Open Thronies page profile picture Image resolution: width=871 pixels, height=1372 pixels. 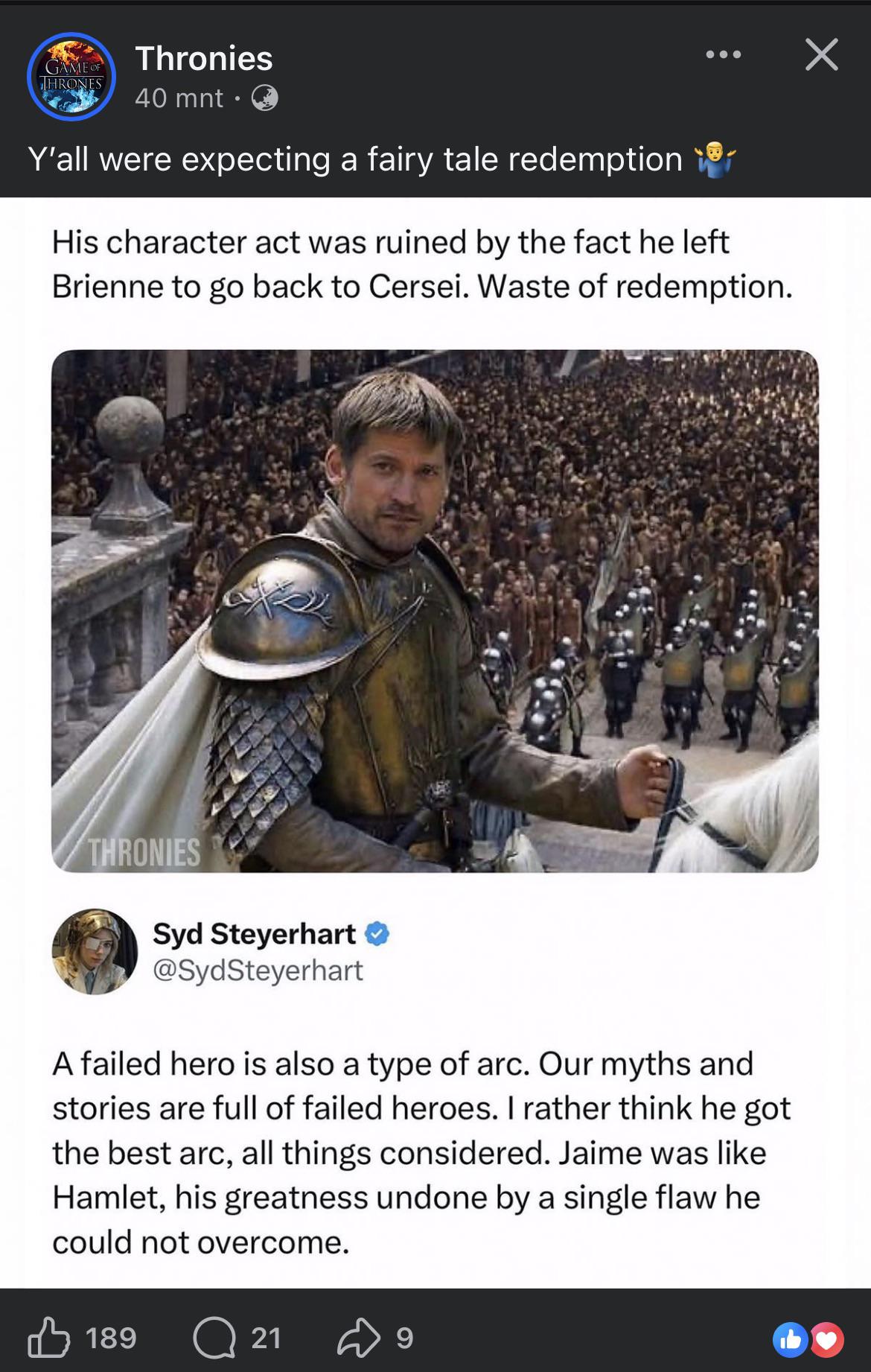[71, 77]
